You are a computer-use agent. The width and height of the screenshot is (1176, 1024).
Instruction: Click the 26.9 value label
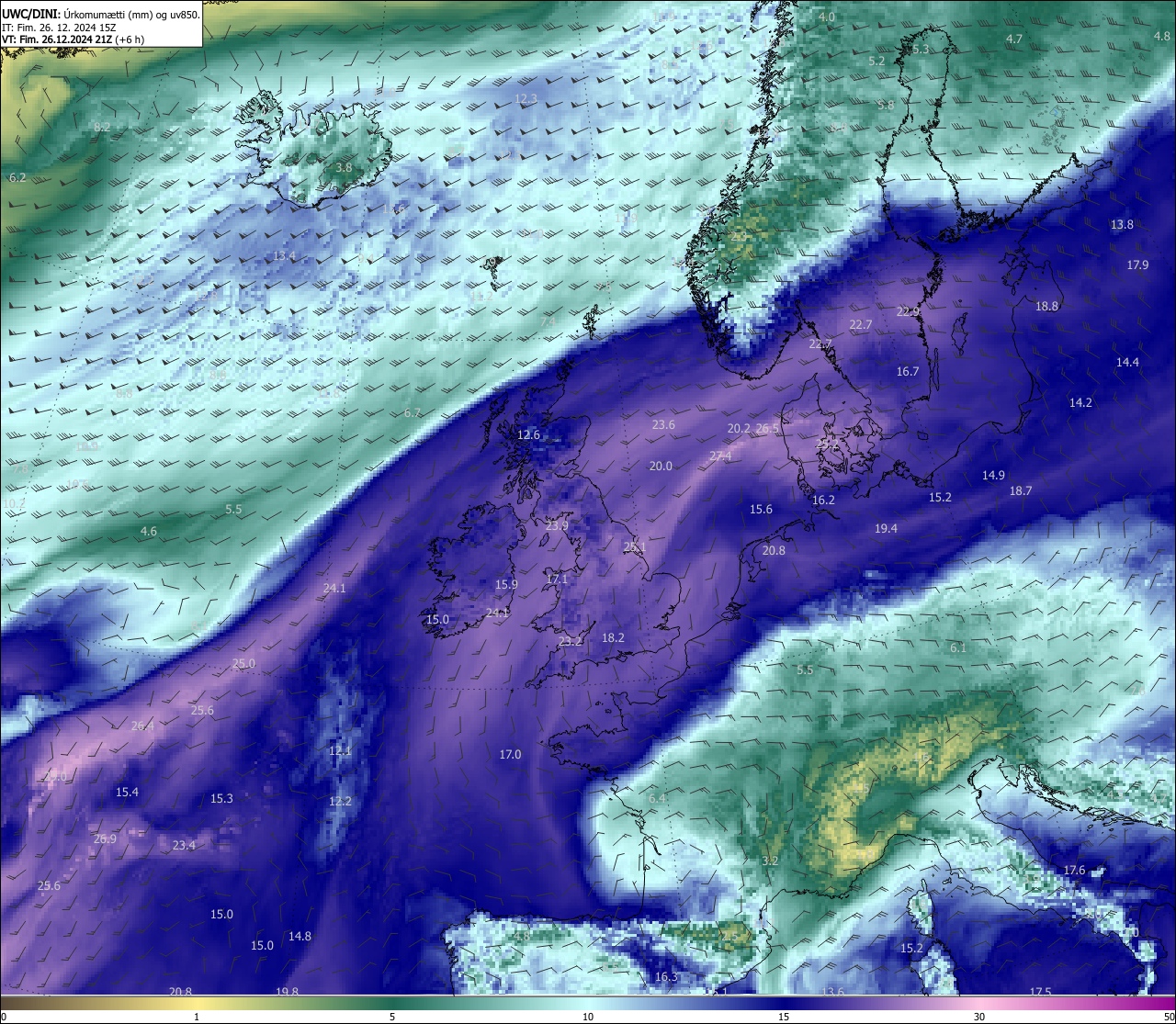pos(105,839)
